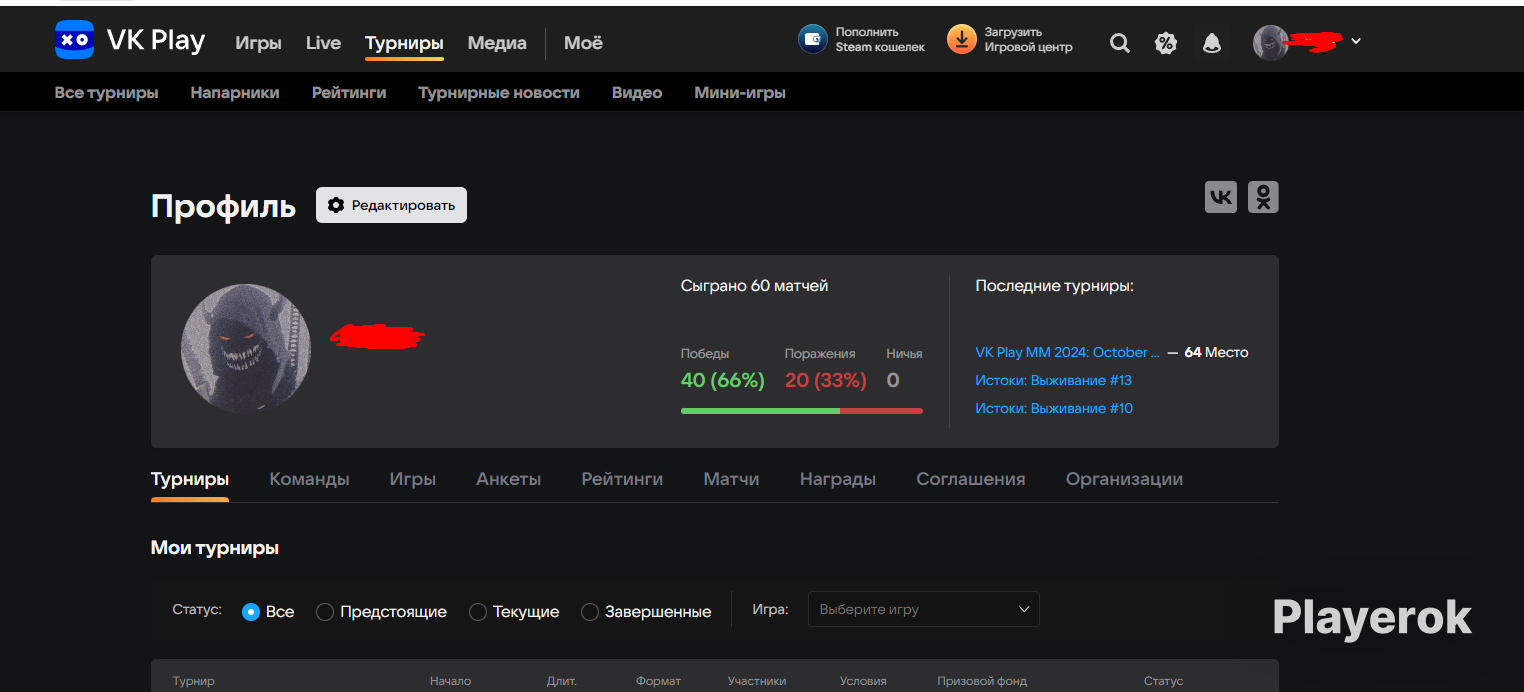Click the 'Редактировать' profile button

click(391, 205)
